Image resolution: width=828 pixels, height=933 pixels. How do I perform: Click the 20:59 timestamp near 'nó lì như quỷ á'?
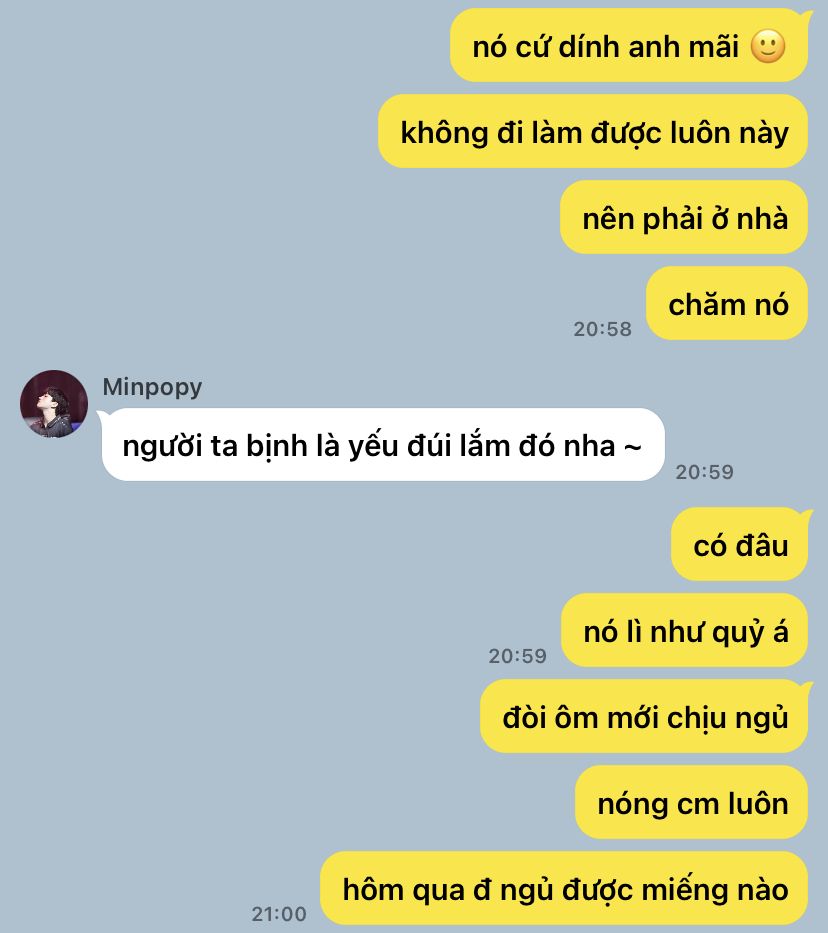tap(518, 656)
